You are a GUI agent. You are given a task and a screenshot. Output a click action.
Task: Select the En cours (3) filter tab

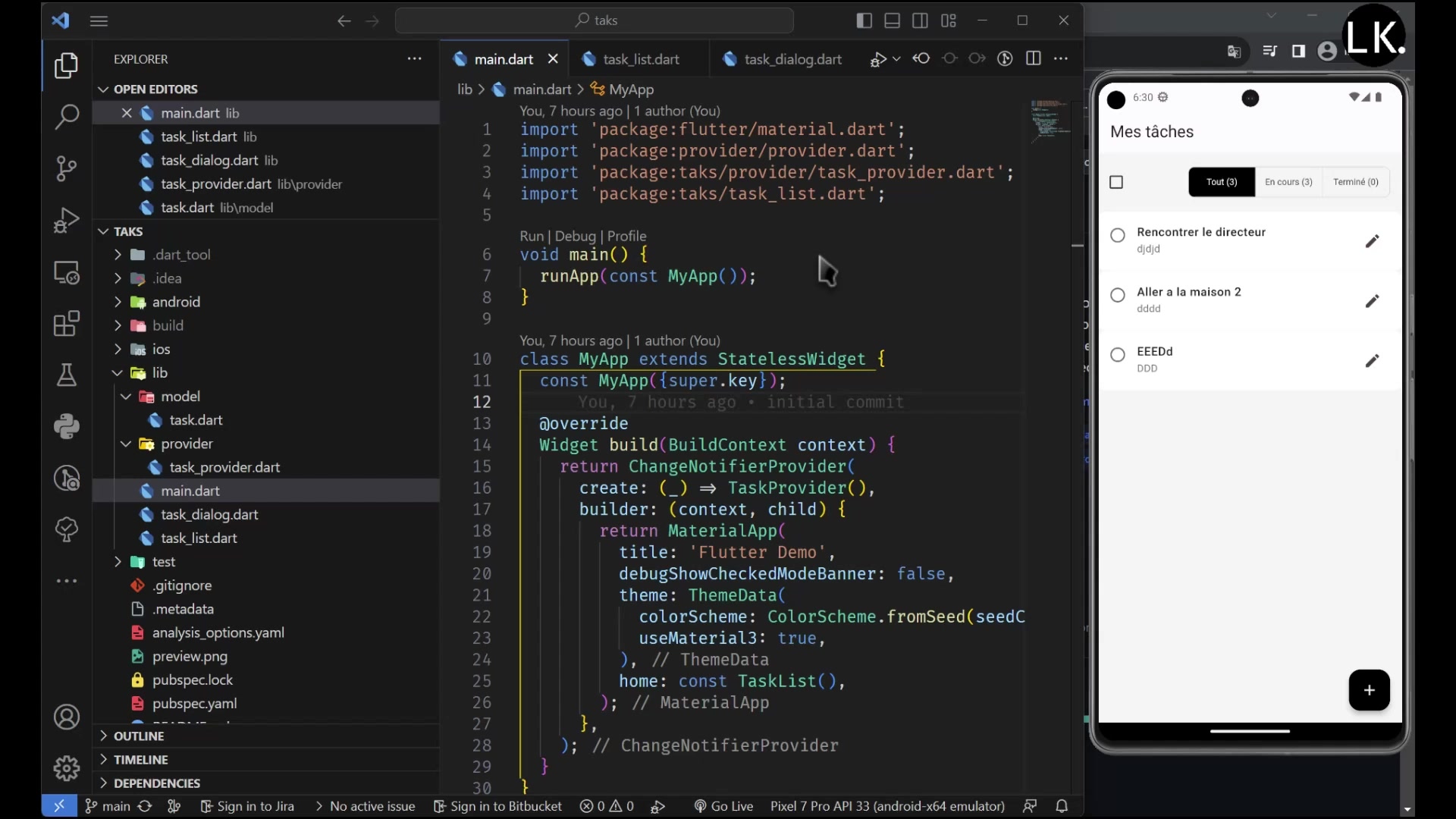[1288, 182]
